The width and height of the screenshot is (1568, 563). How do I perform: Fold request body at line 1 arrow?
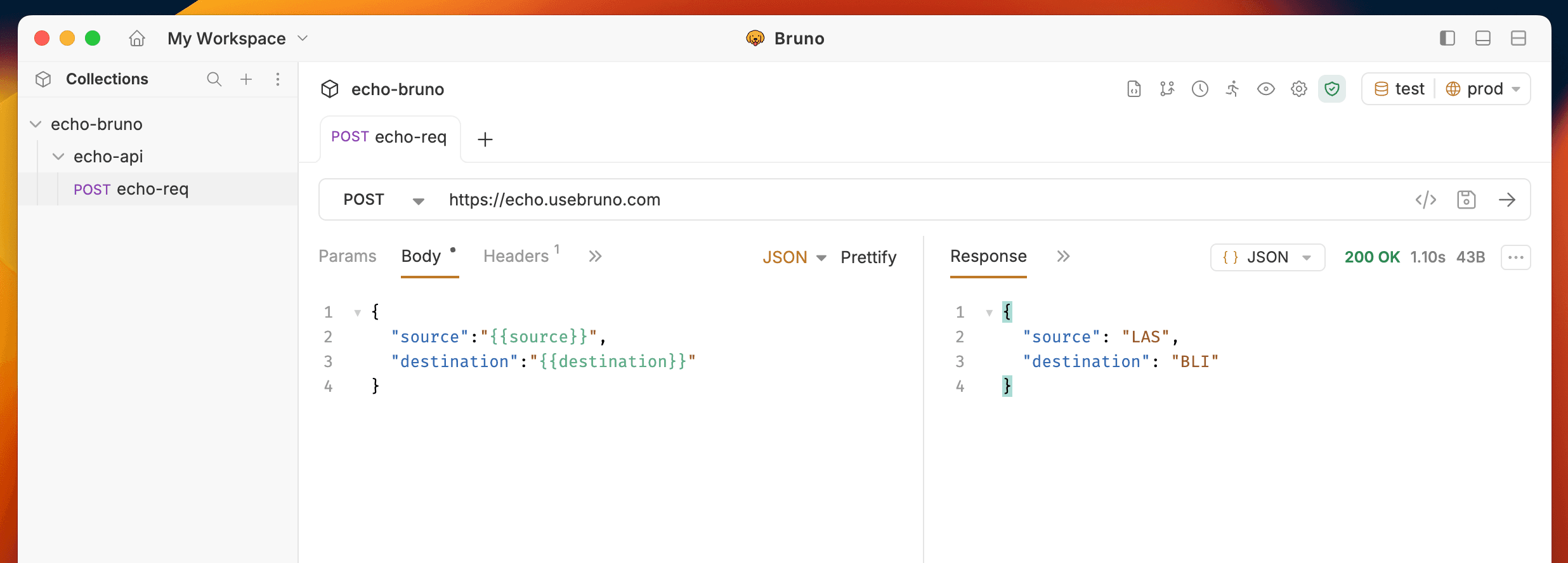pos(358,313)
